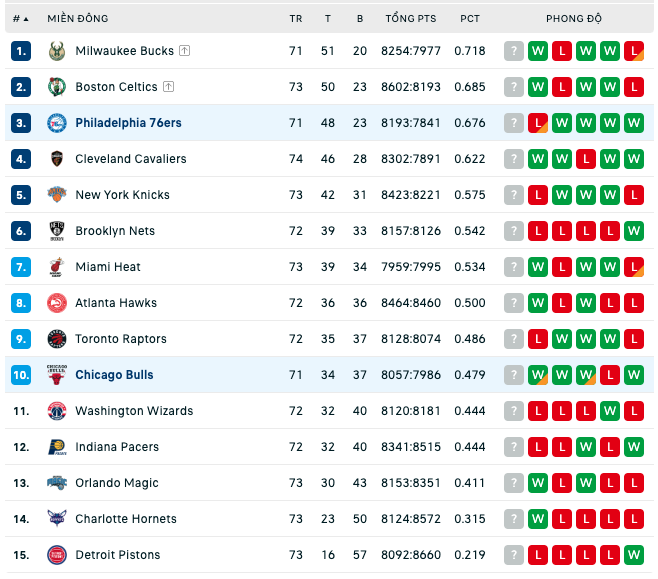Select the Cleveland Cavaliers logo
This screenshot has height=579, width=658.
[x=57, y=159]
